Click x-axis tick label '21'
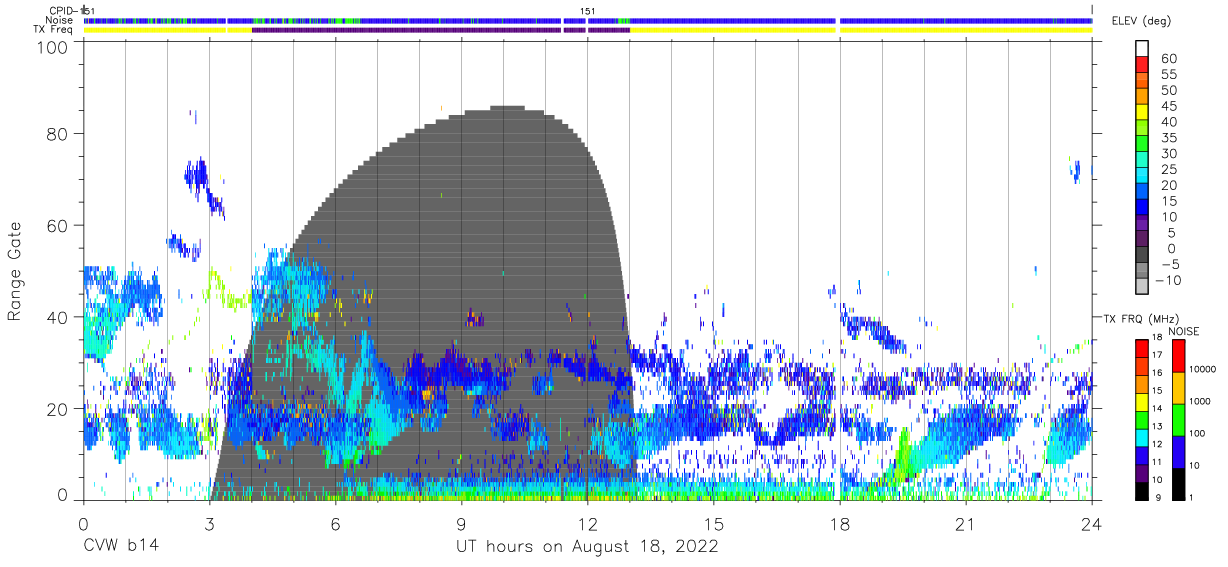The image size is (1228, 567). click(x=966, y=524)
